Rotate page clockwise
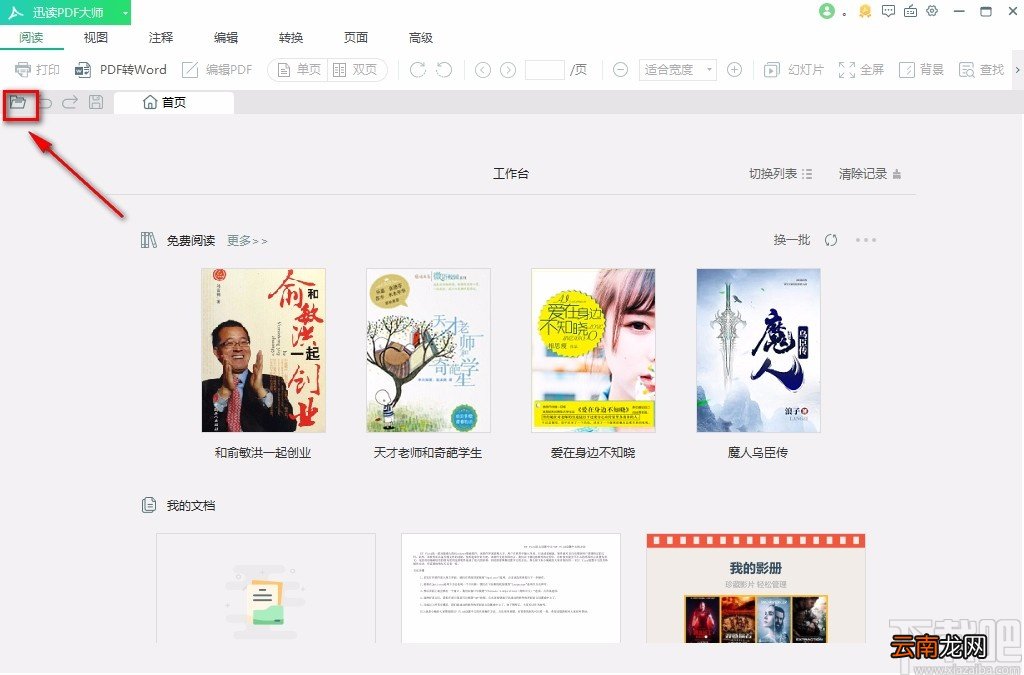This screenshot has height=675, width=1024. tap(417, 69)
